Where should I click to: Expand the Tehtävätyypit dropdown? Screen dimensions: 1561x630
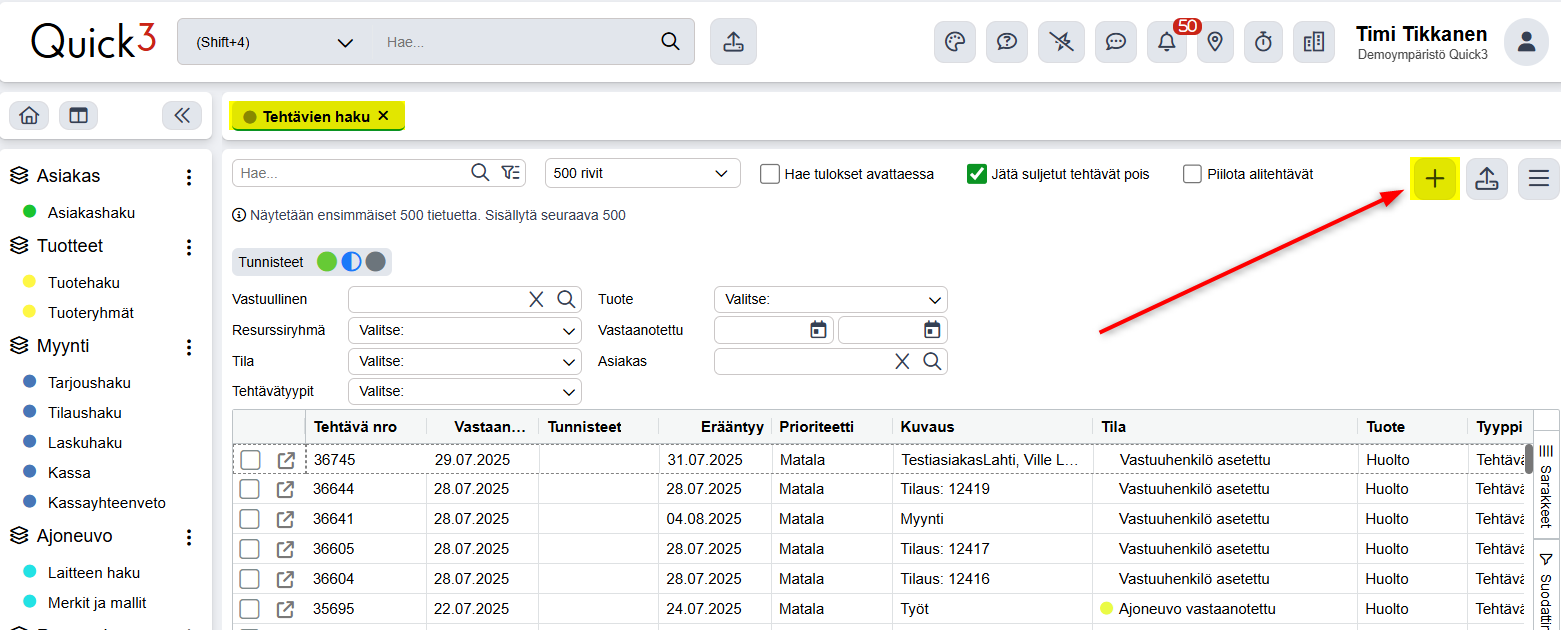pyautogui.click(x=465, y=391)
